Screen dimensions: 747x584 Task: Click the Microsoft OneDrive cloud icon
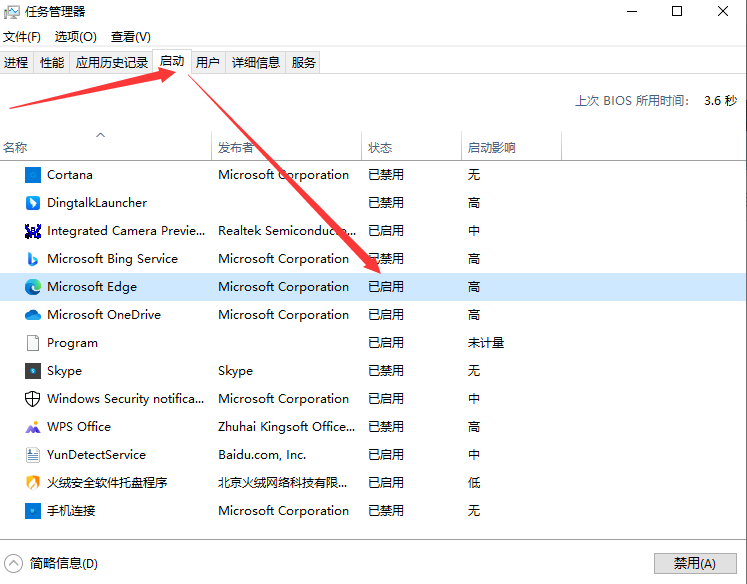click(33, 315)
